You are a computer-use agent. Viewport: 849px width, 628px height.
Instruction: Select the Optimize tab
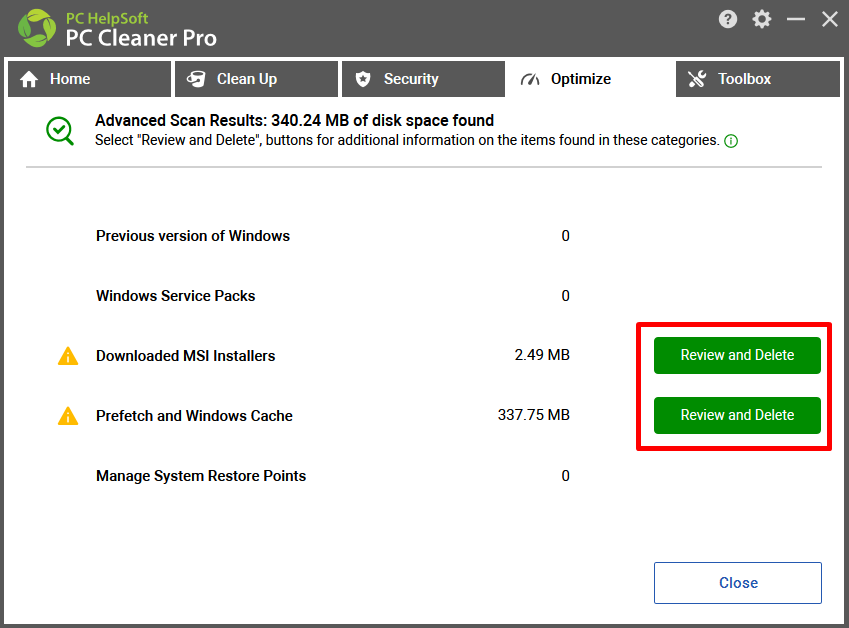point(590,79)
